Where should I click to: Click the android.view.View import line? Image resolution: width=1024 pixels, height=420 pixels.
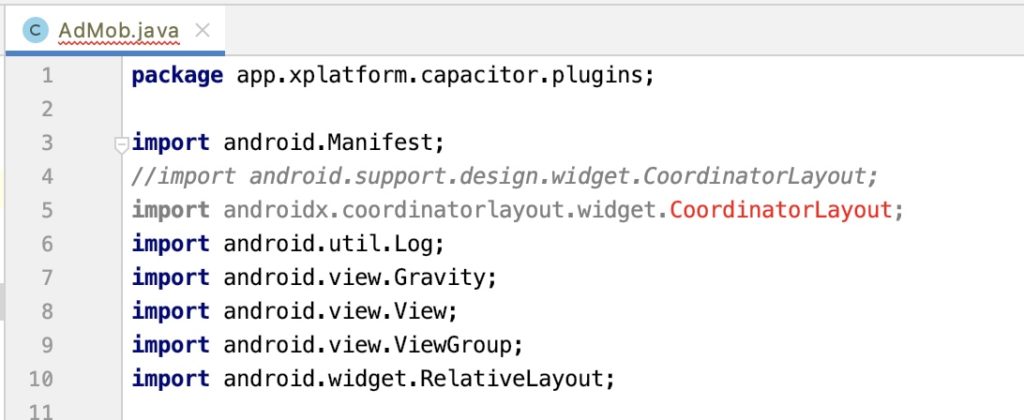(295, 312)
